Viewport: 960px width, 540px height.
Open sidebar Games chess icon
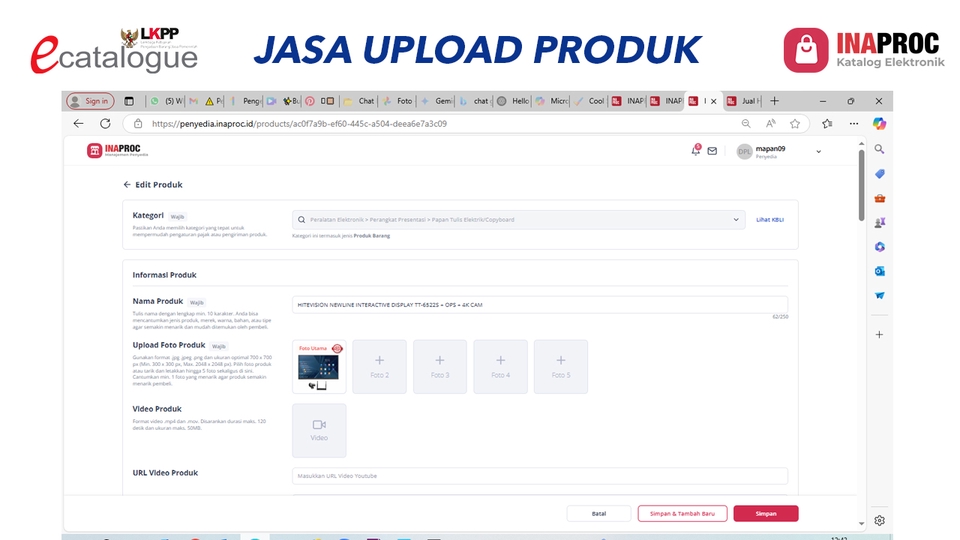[x=879, y=223]
